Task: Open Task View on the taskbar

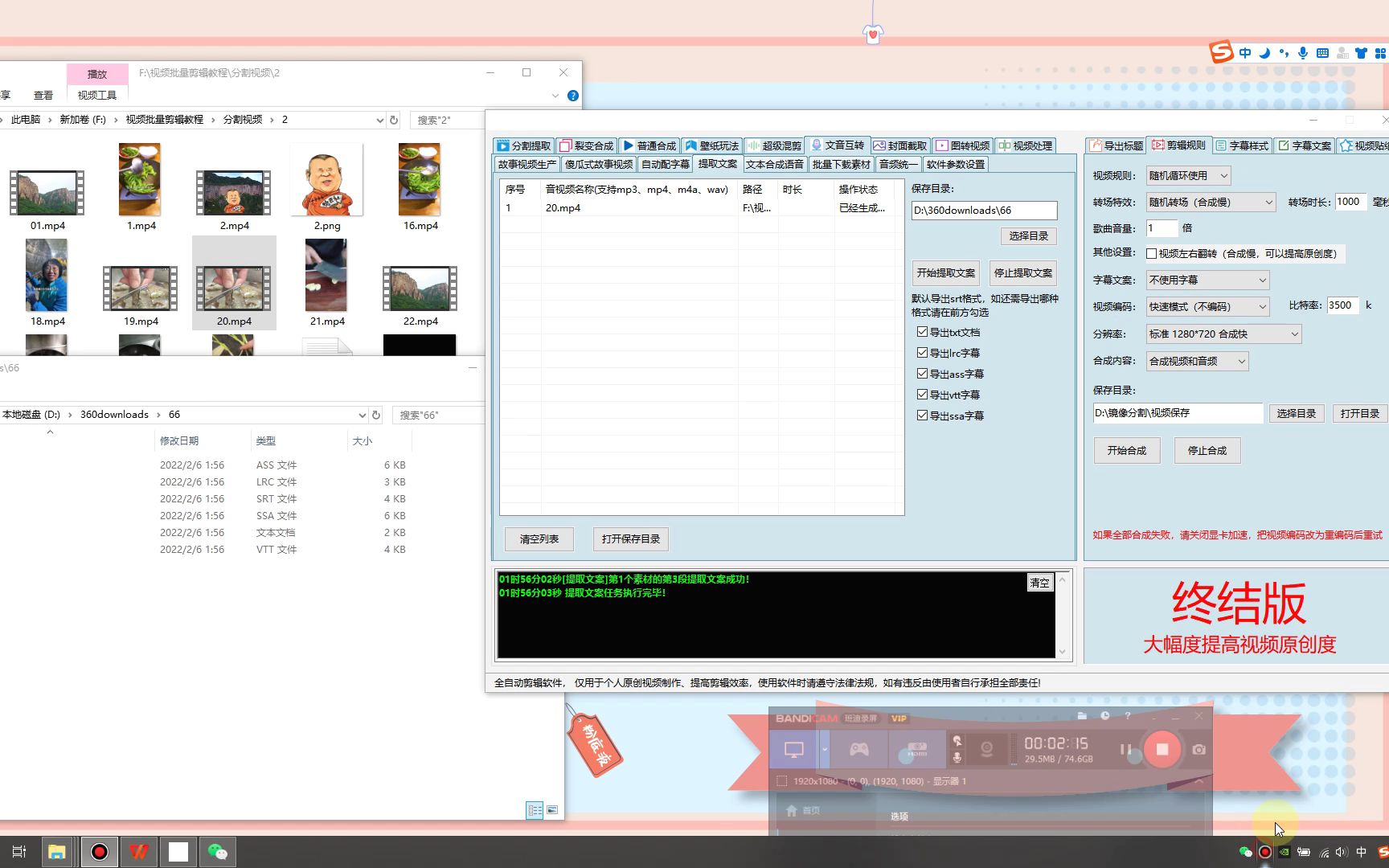Action: (19, 852)
